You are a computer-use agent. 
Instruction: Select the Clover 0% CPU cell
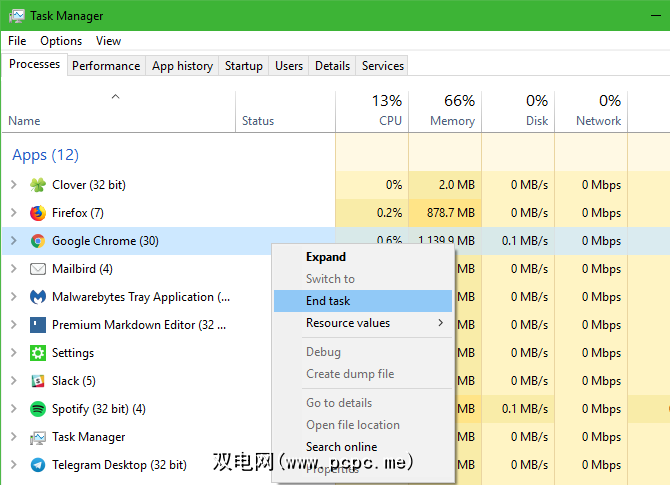(x=372, y=185)
